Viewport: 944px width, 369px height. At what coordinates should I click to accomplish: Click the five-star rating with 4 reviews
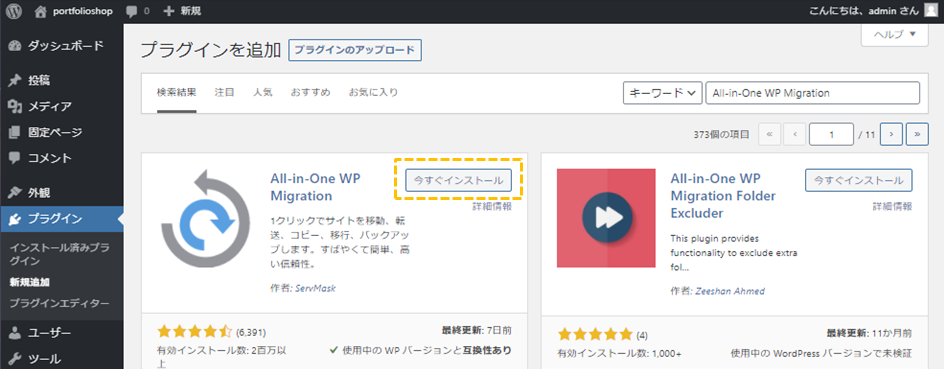coord(595,334)
